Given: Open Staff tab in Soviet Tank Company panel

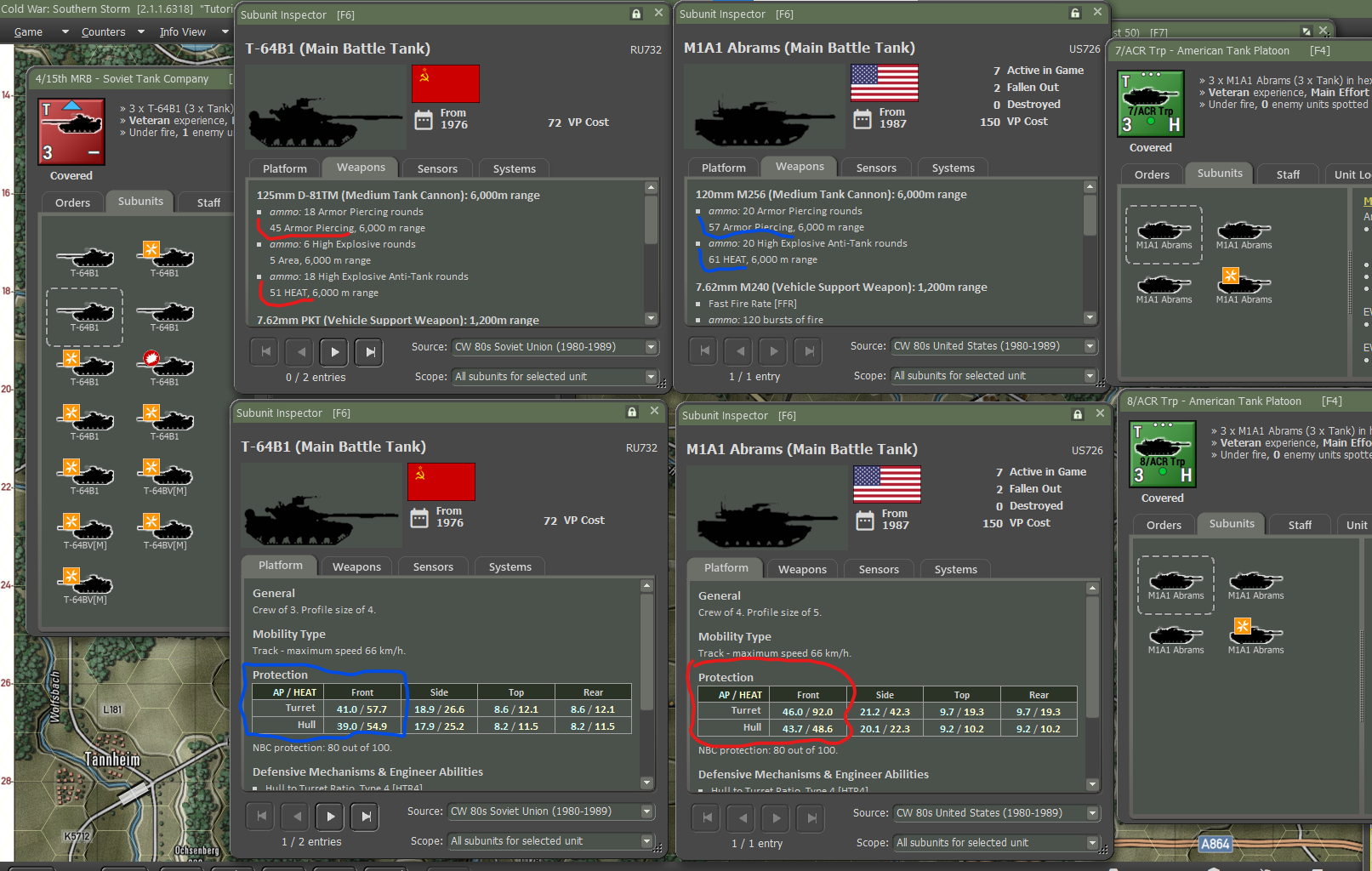Looking at the screenshot, I should coord(208,202).
